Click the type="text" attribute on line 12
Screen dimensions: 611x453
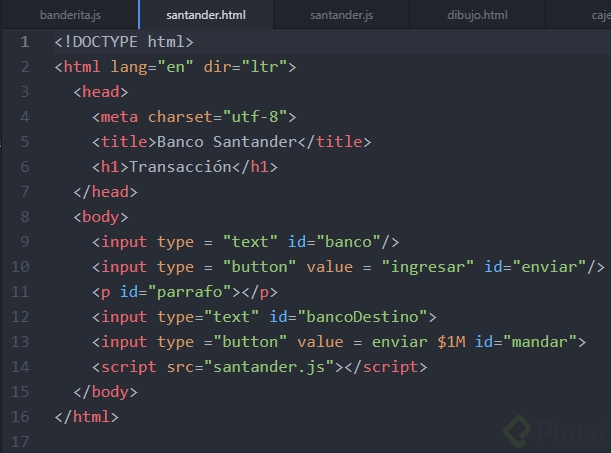click(208, 317)
